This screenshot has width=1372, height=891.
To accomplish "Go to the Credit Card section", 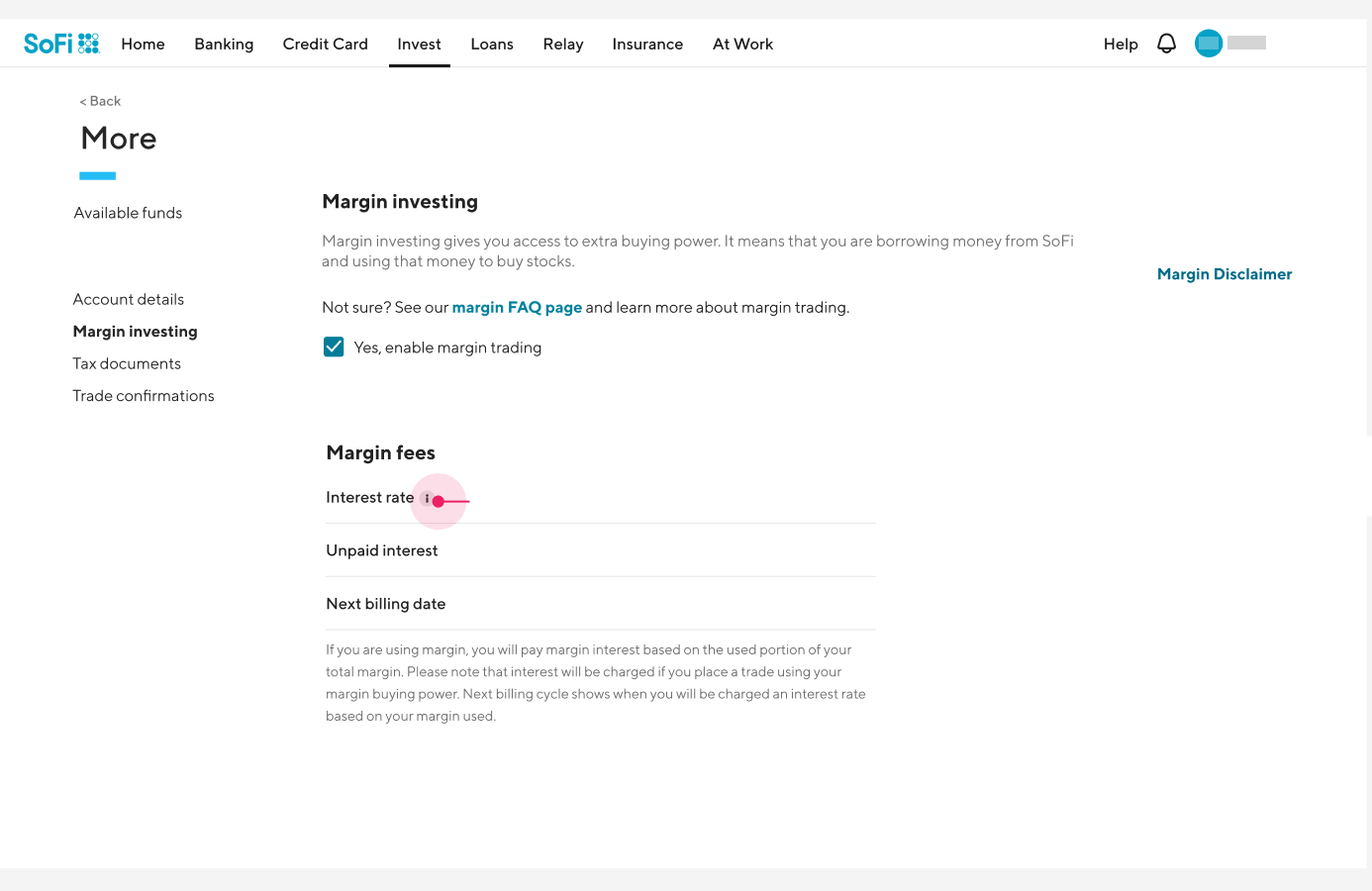I will (326, 44).
